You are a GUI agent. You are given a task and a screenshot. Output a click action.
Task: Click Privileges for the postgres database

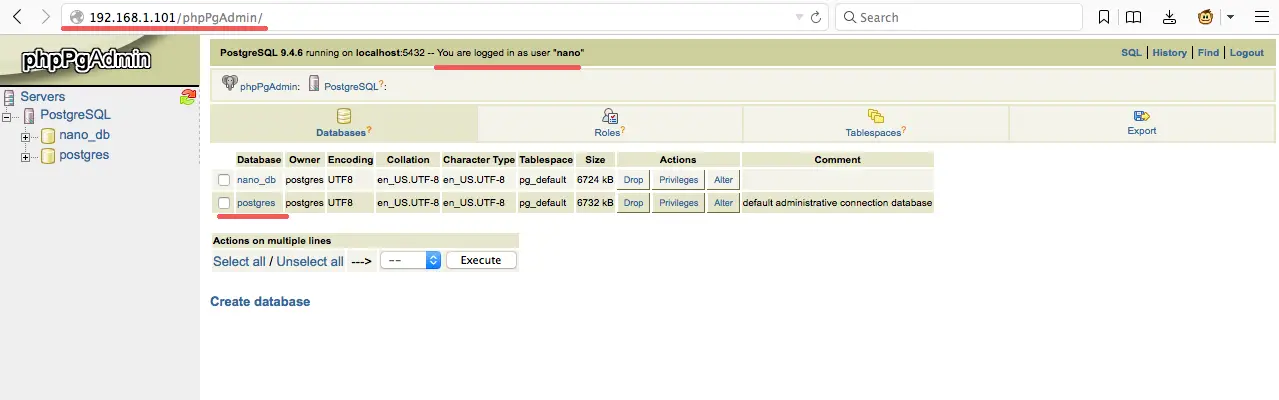pos(679,203)
